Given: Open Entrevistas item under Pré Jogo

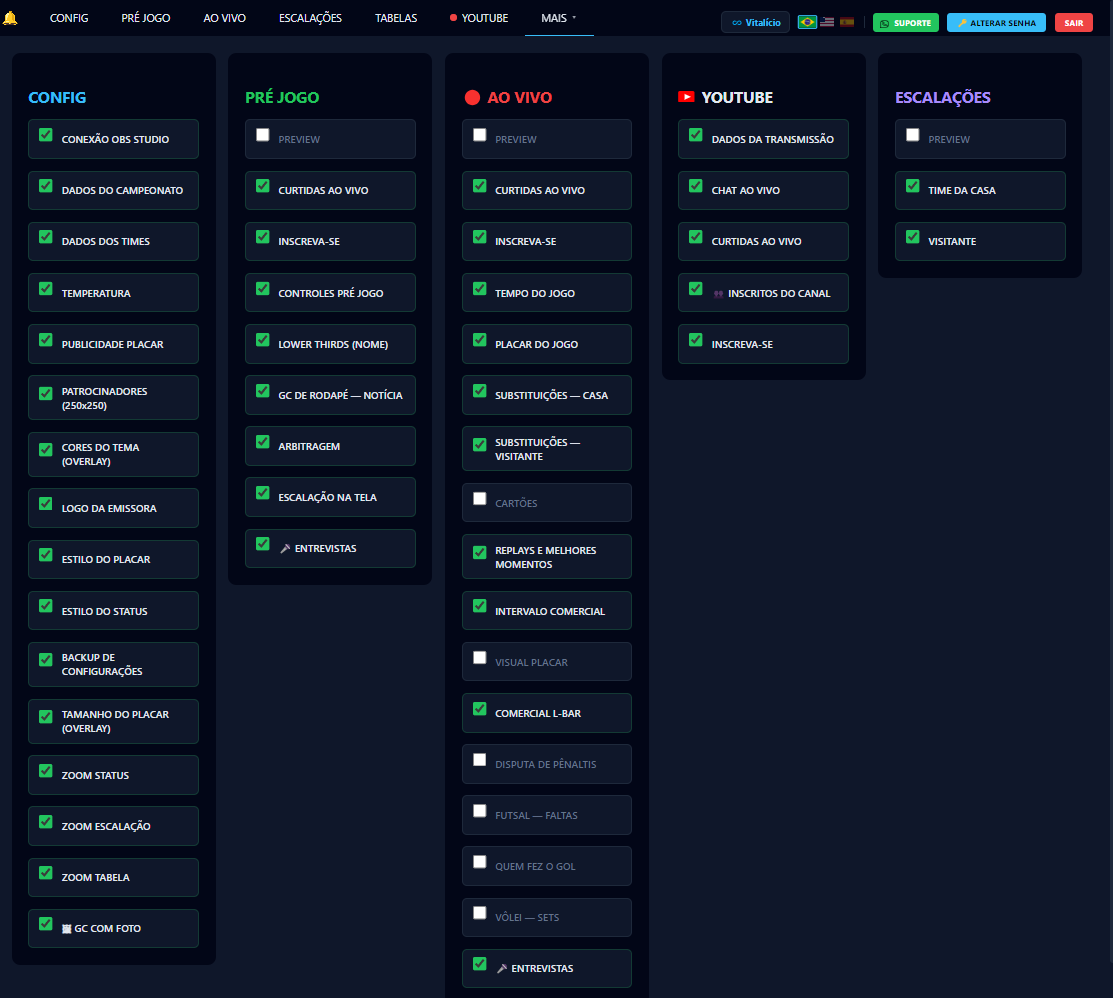Looking at the screenshot, I should pyautogui.click(x=330, y=548).
